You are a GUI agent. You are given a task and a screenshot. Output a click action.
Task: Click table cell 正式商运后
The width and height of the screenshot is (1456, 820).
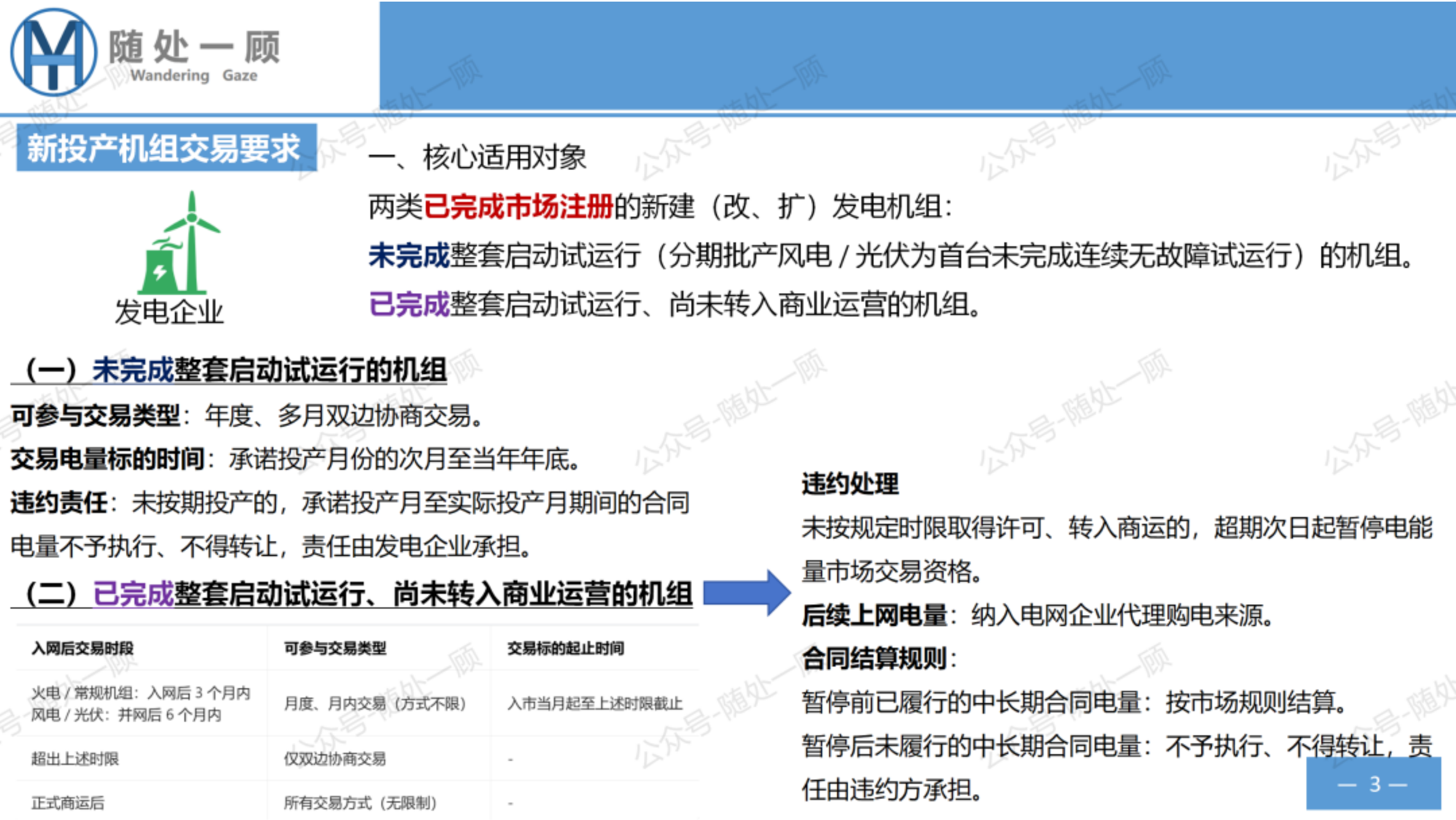pos(68,803)
